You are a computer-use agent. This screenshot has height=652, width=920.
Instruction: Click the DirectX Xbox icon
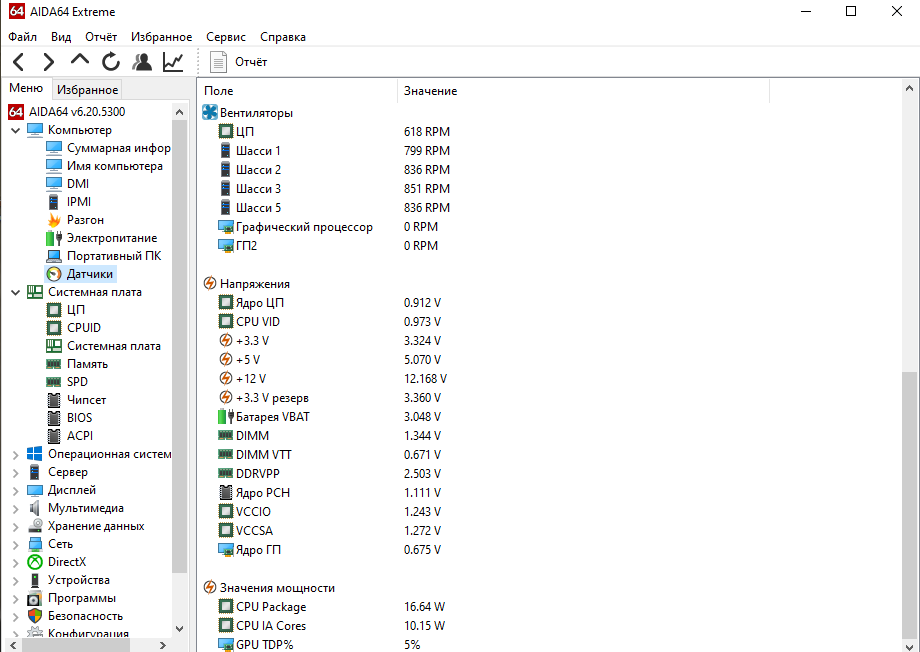35,562
